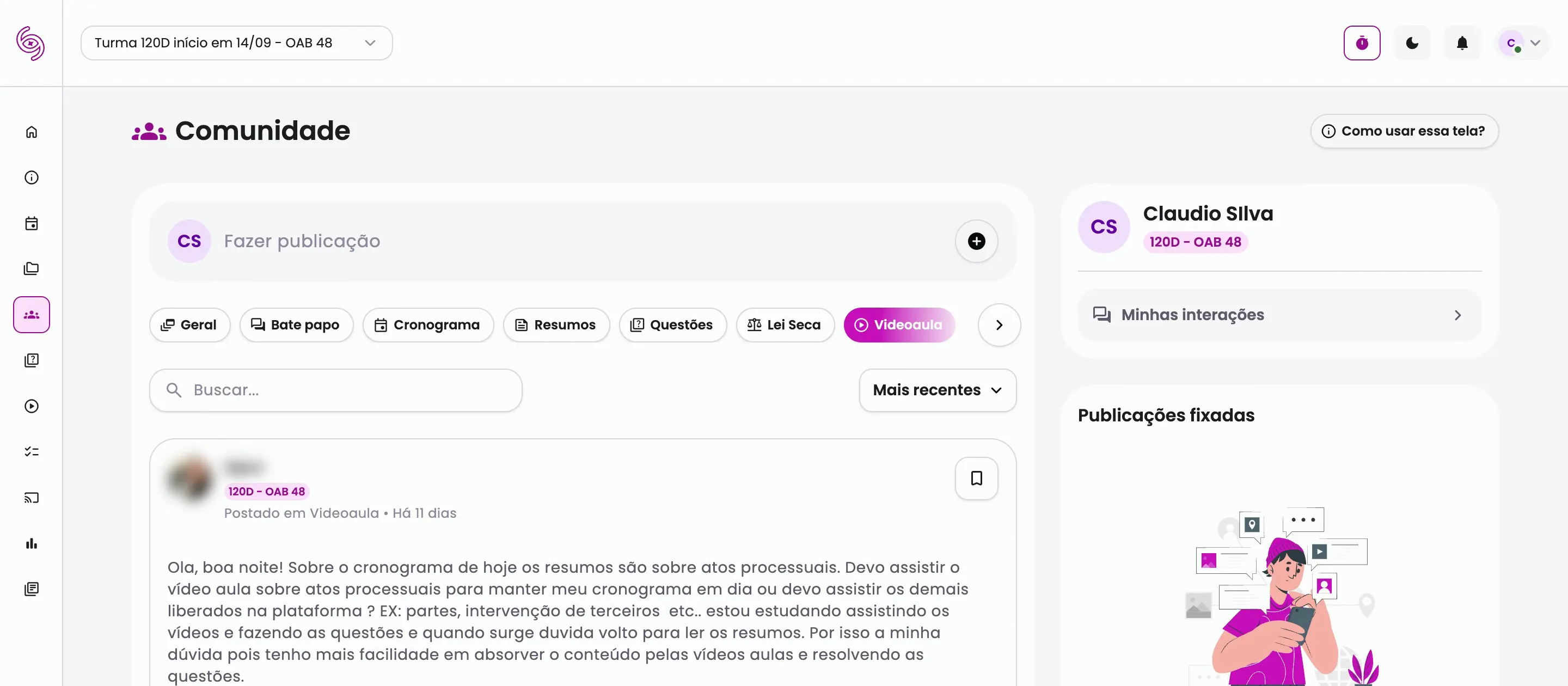Open the bar chart statistics sidebar icon
This screenshot has width=1568, height=686.
tap(32, 543)
